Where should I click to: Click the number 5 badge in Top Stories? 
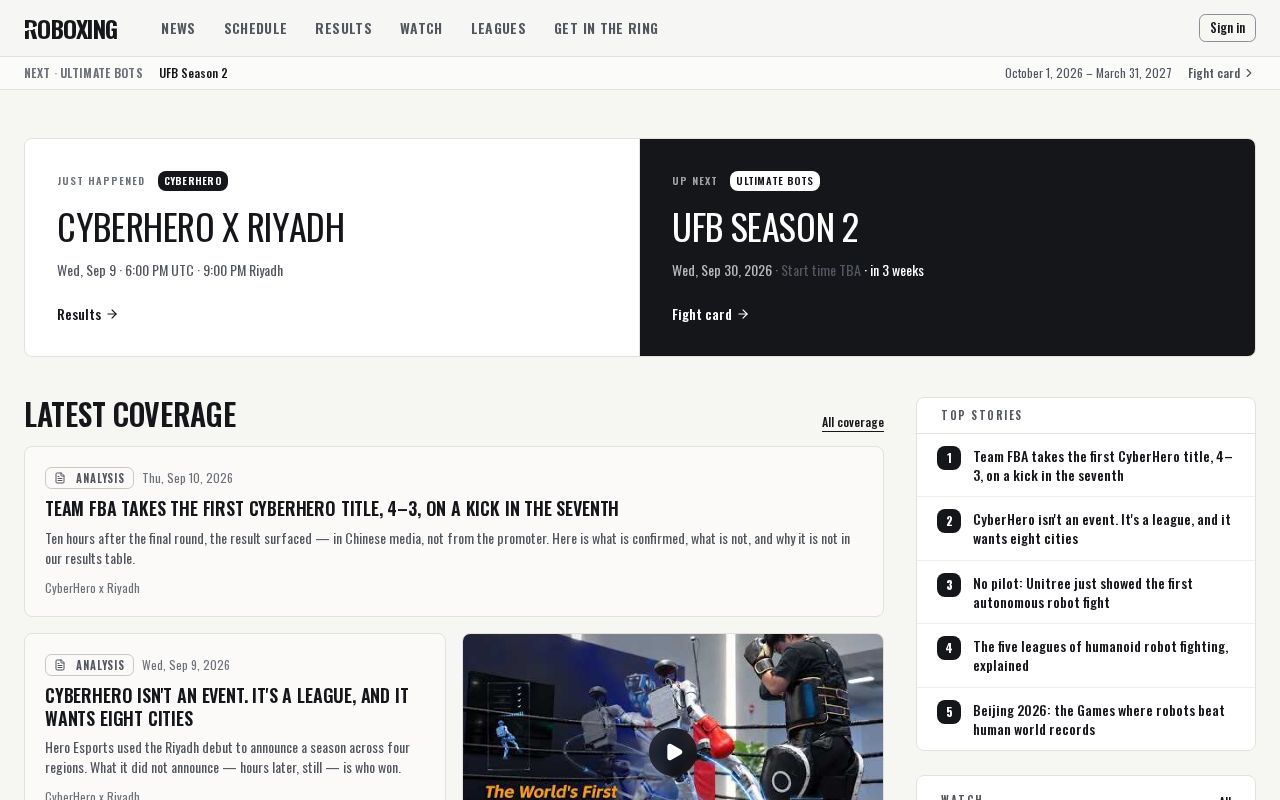(x=949, y=712)
